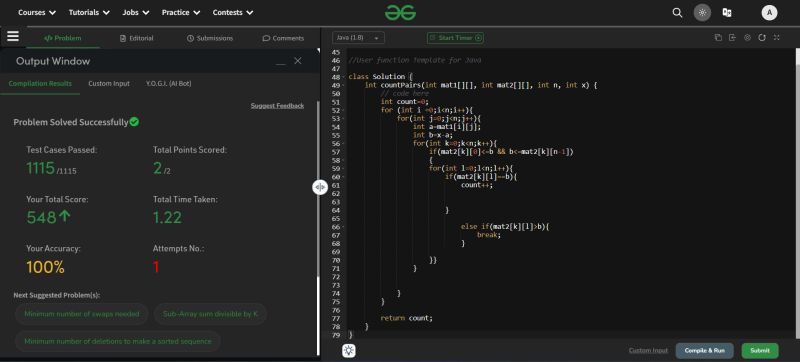Click line number 56 in gutter

336,144
